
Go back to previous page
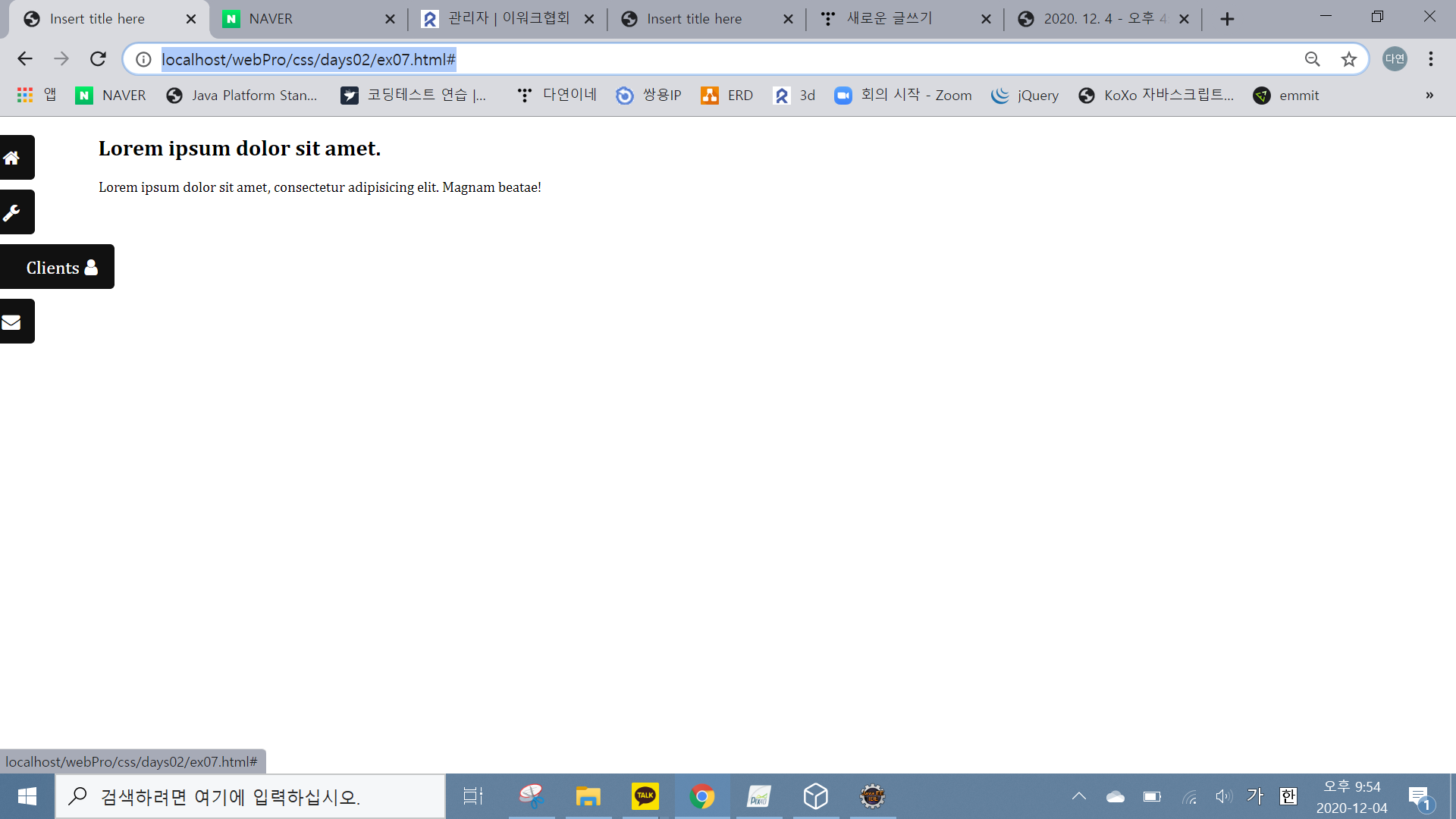pos(24,59)
